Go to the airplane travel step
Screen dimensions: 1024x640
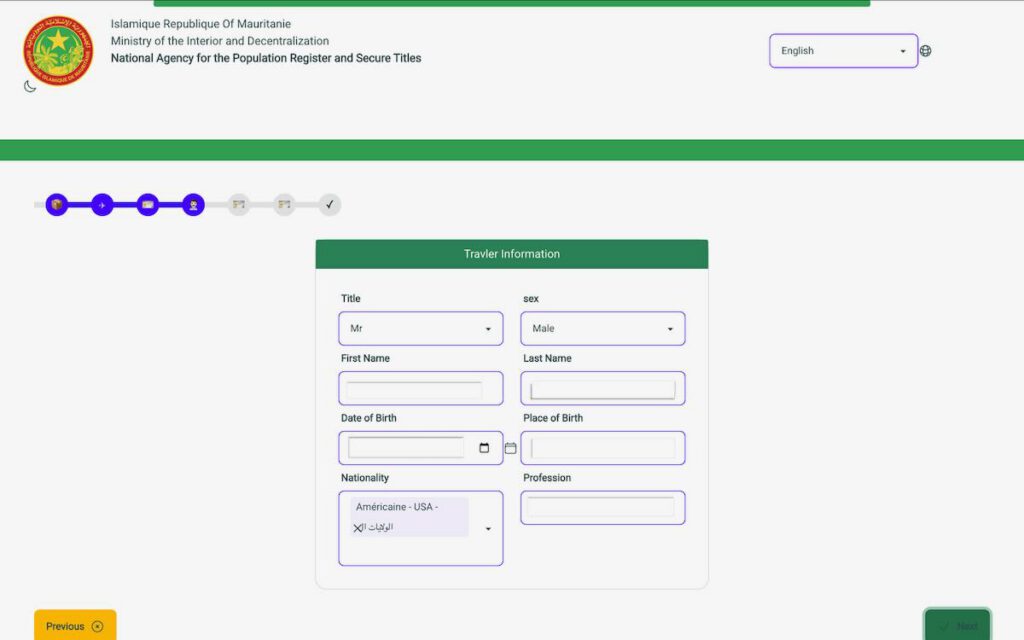click(102, 205)
